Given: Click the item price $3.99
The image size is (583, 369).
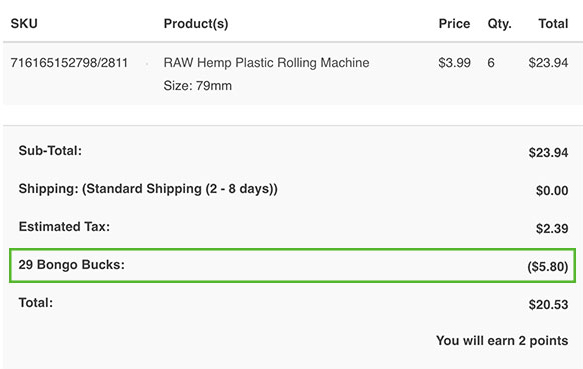Looking at the screenshot, I should [x=454, y=62].
